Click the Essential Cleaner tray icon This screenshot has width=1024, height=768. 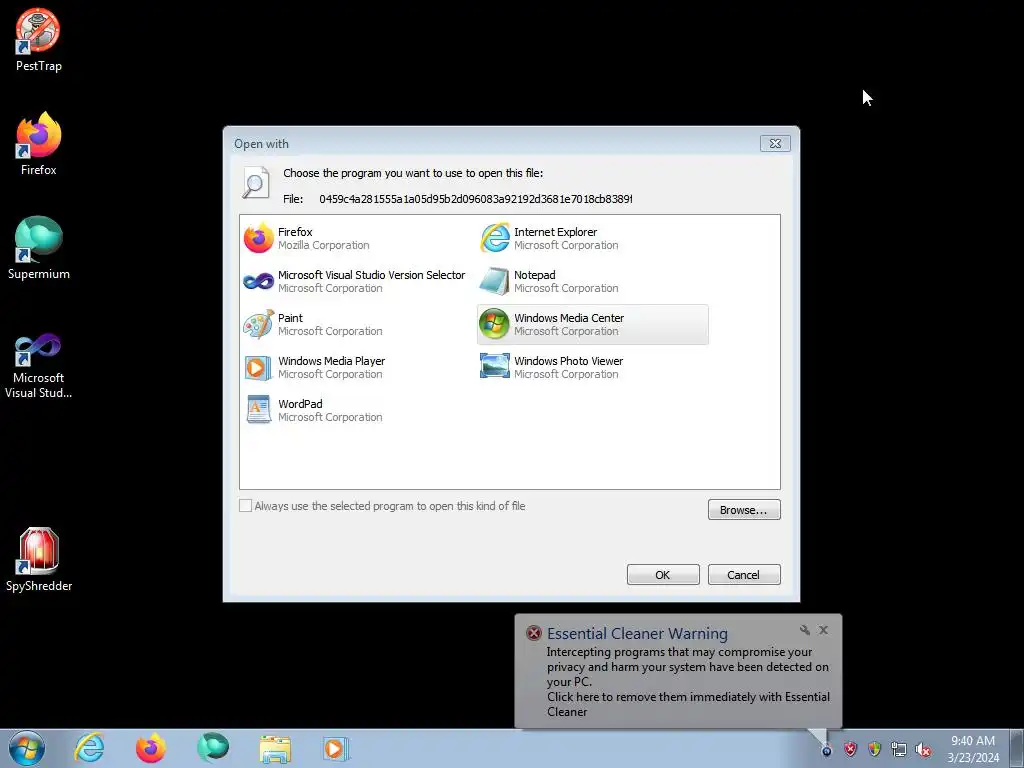826,750
